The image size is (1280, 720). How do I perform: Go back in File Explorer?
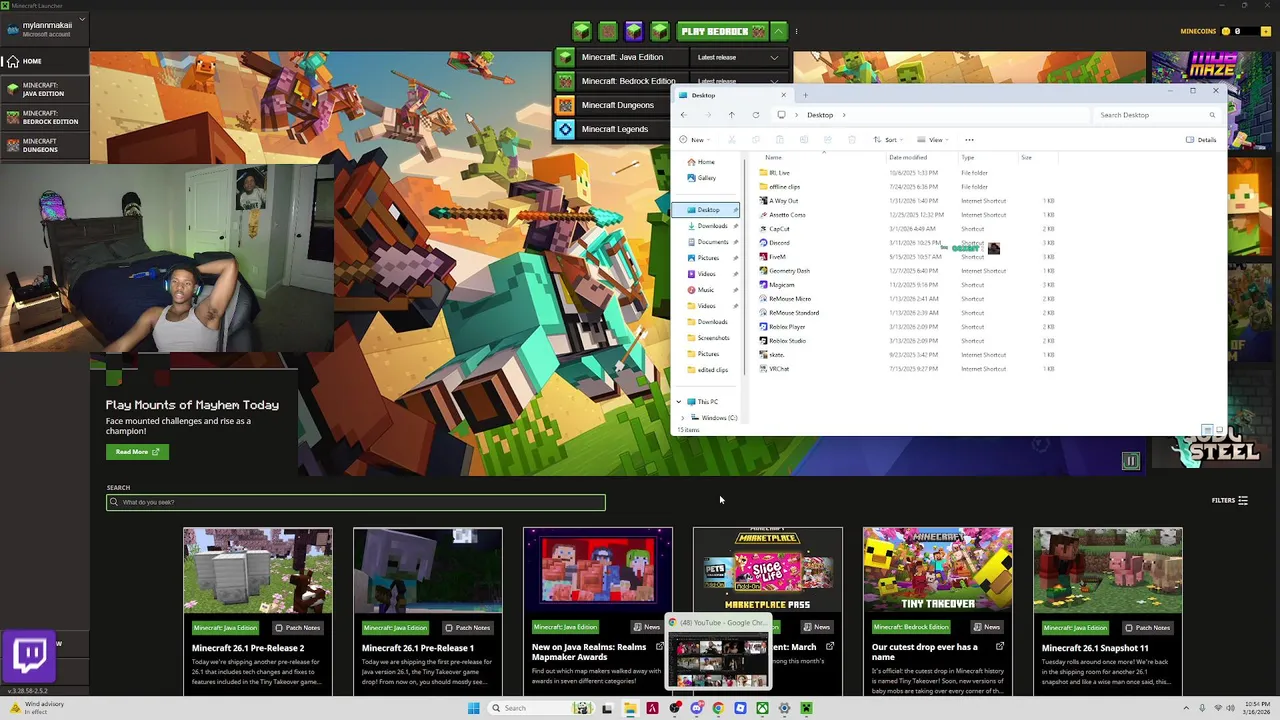coord(683,115)
